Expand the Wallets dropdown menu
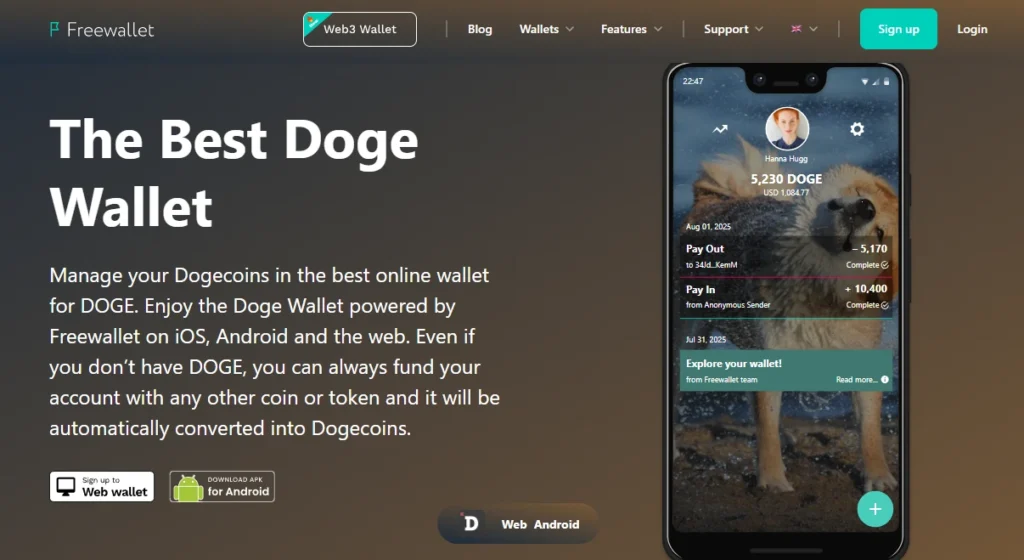 (x=547, y=29)
